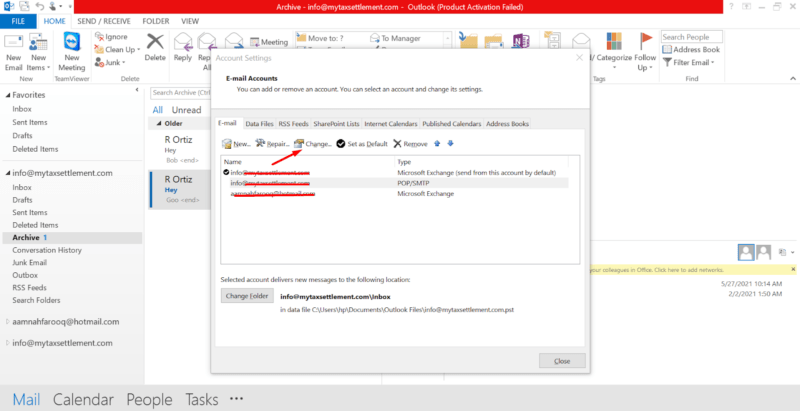Open the Internet Calendars tab
This screenshot has height=411, width=800.
[391, 124]
